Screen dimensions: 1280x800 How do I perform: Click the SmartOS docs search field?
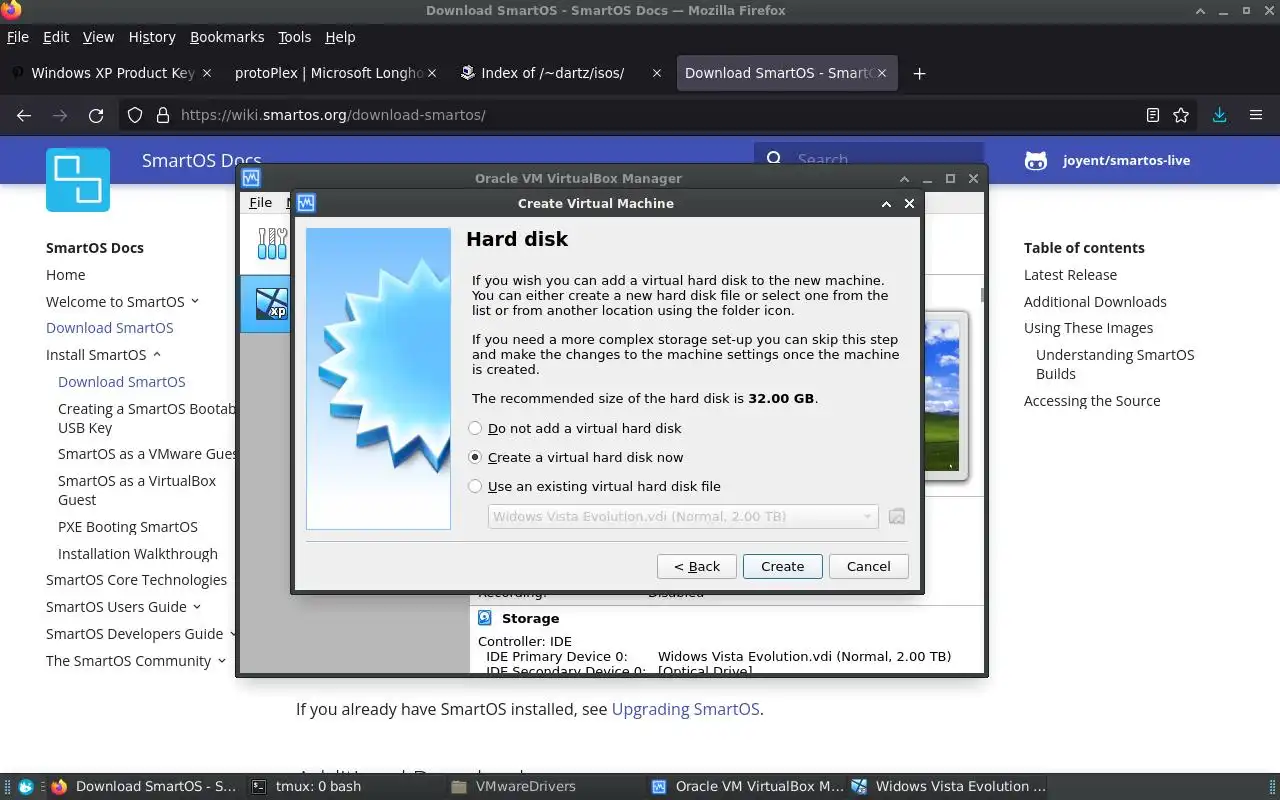[x=870, y=159]
